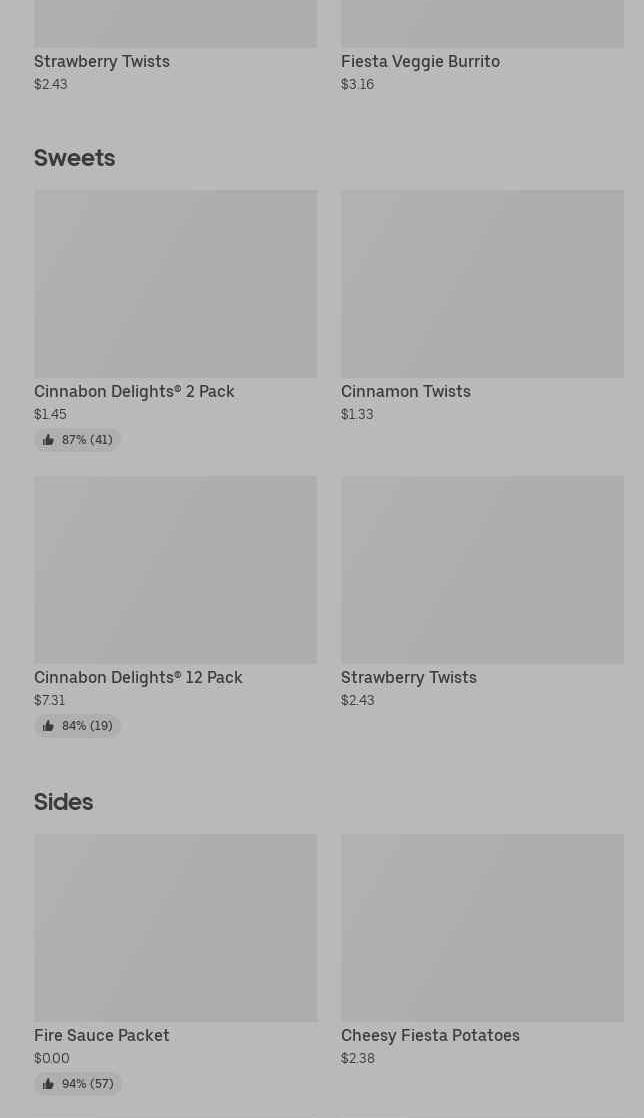Click the 84% (19) rating badge

coord(77,726)
